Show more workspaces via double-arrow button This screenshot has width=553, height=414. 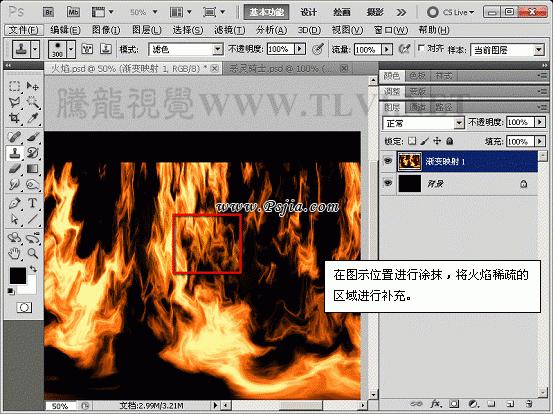click(x=401, y=13)
